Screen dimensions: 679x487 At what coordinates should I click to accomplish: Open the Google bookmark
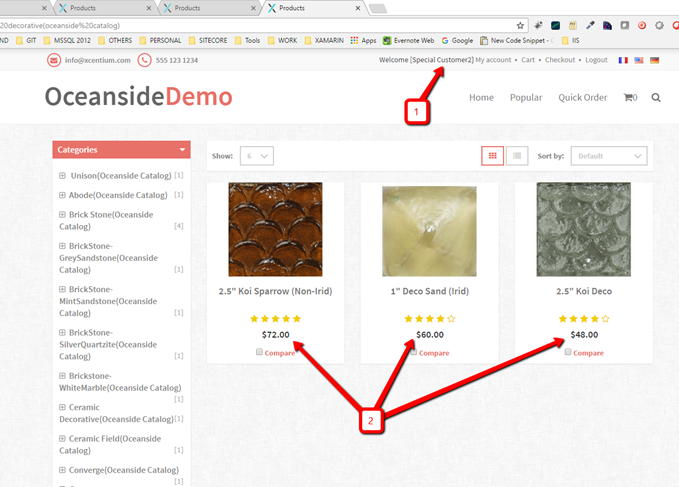[457, 40]
